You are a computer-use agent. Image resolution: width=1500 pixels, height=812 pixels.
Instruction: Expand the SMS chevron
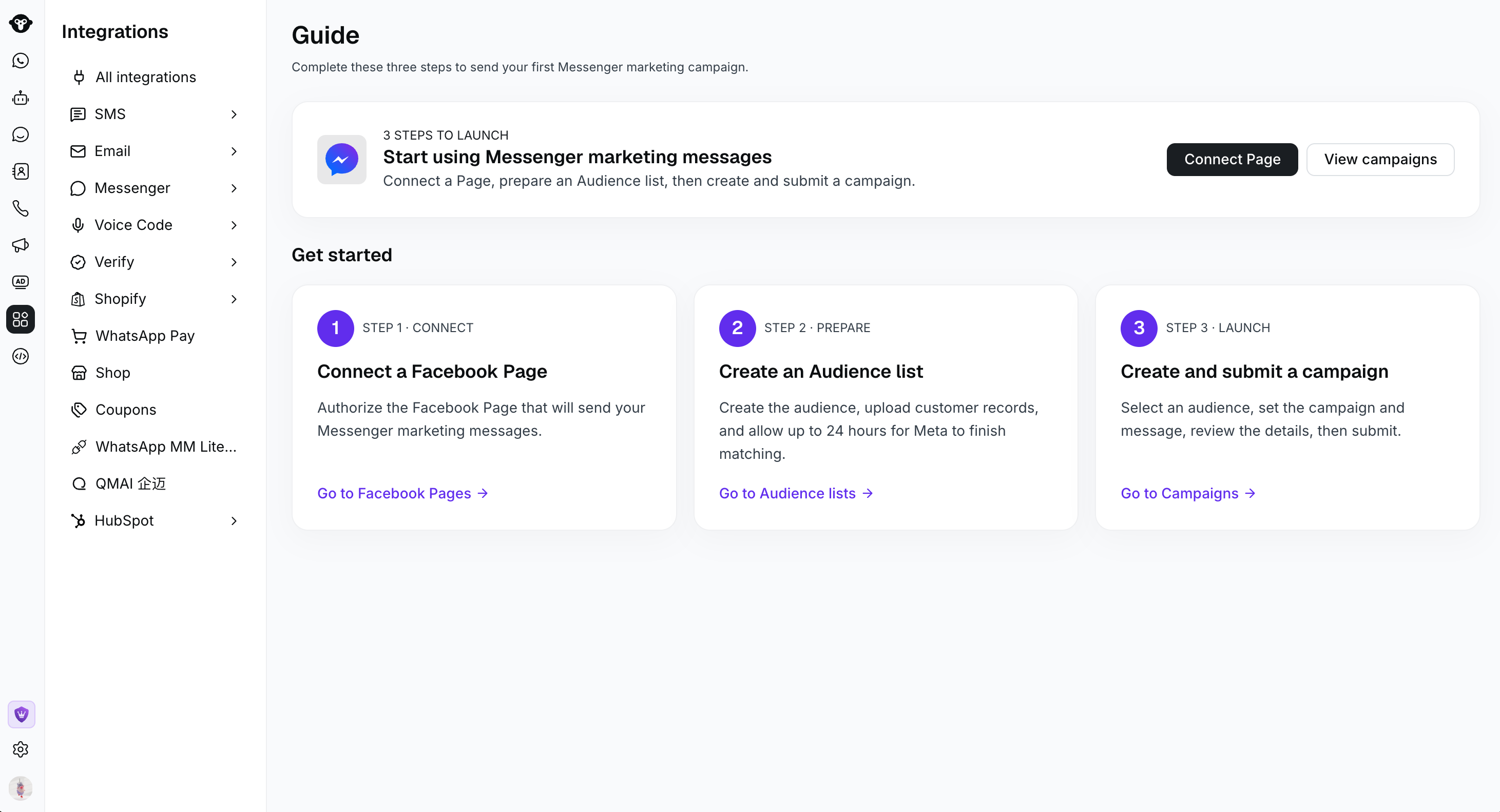(x=234, y=114)
